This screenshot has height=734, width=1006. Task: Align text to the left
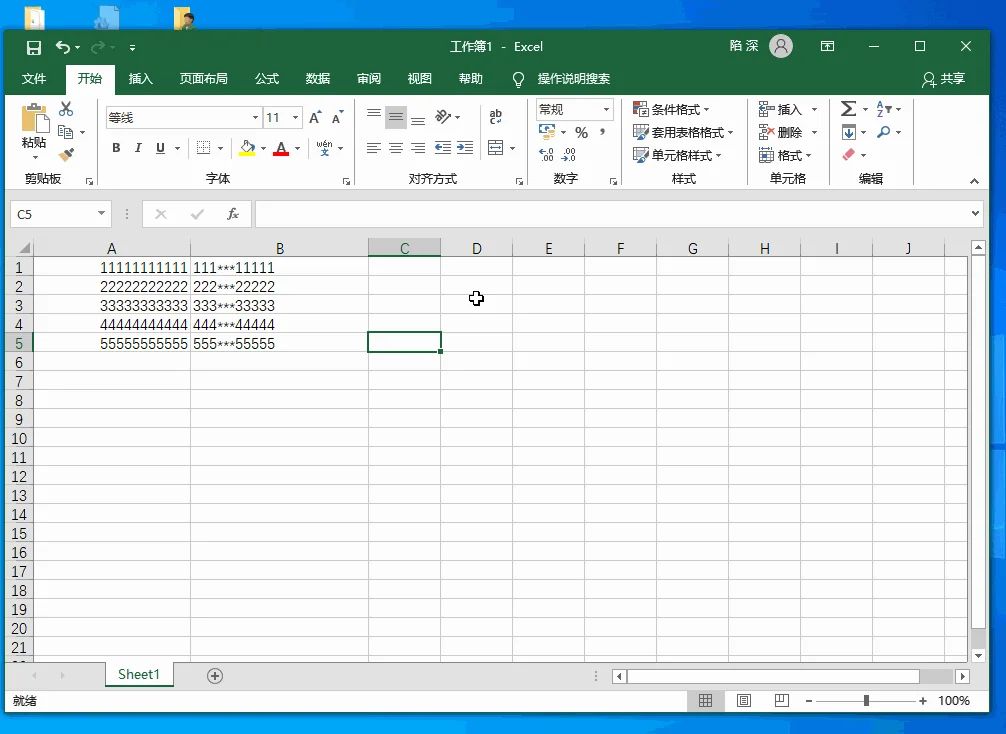(x=374, y=148)
